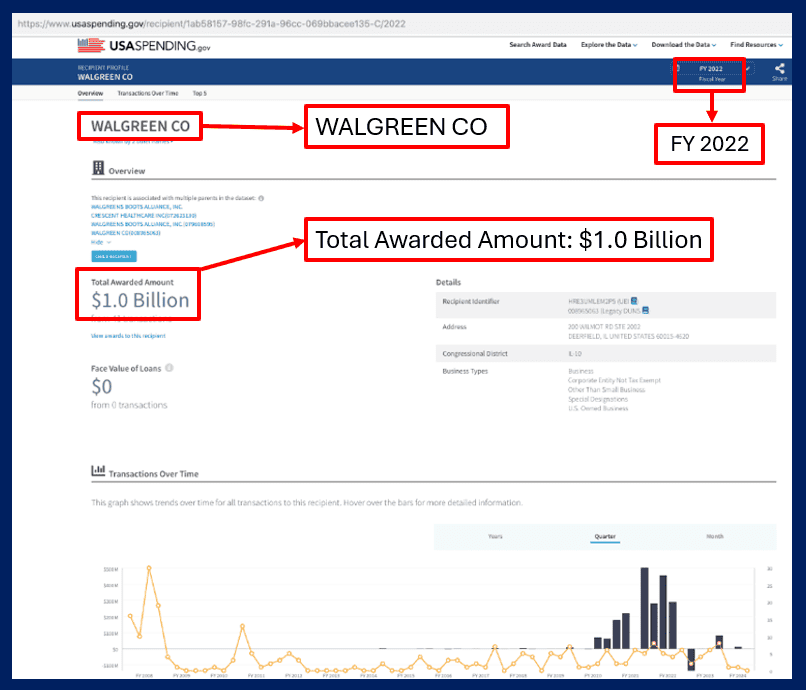
Task: Click copy icon next to UEI identifier
Action: [x=634, y=301]
